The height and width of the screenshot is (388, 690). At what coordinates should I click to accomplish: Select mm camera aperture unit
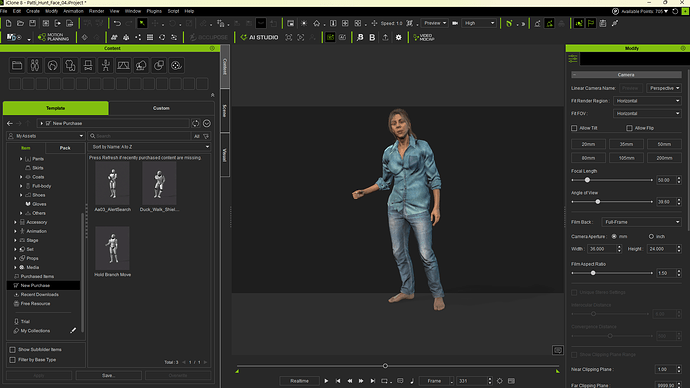tap(614, 237)
